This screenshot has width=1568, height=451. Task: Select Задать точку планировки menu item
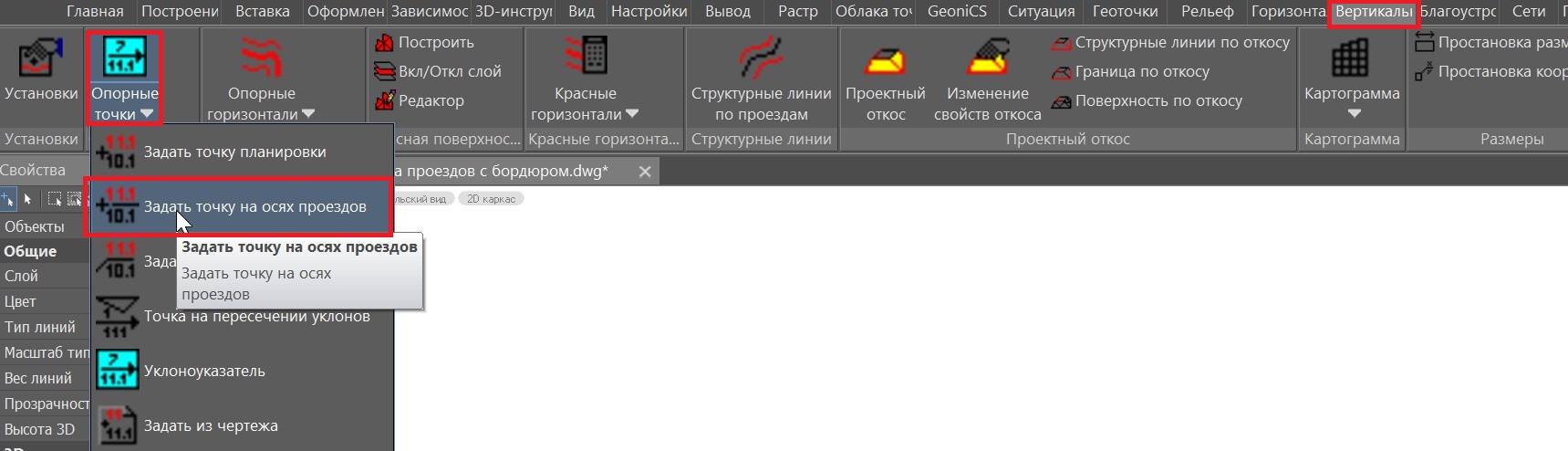[234, 152]
